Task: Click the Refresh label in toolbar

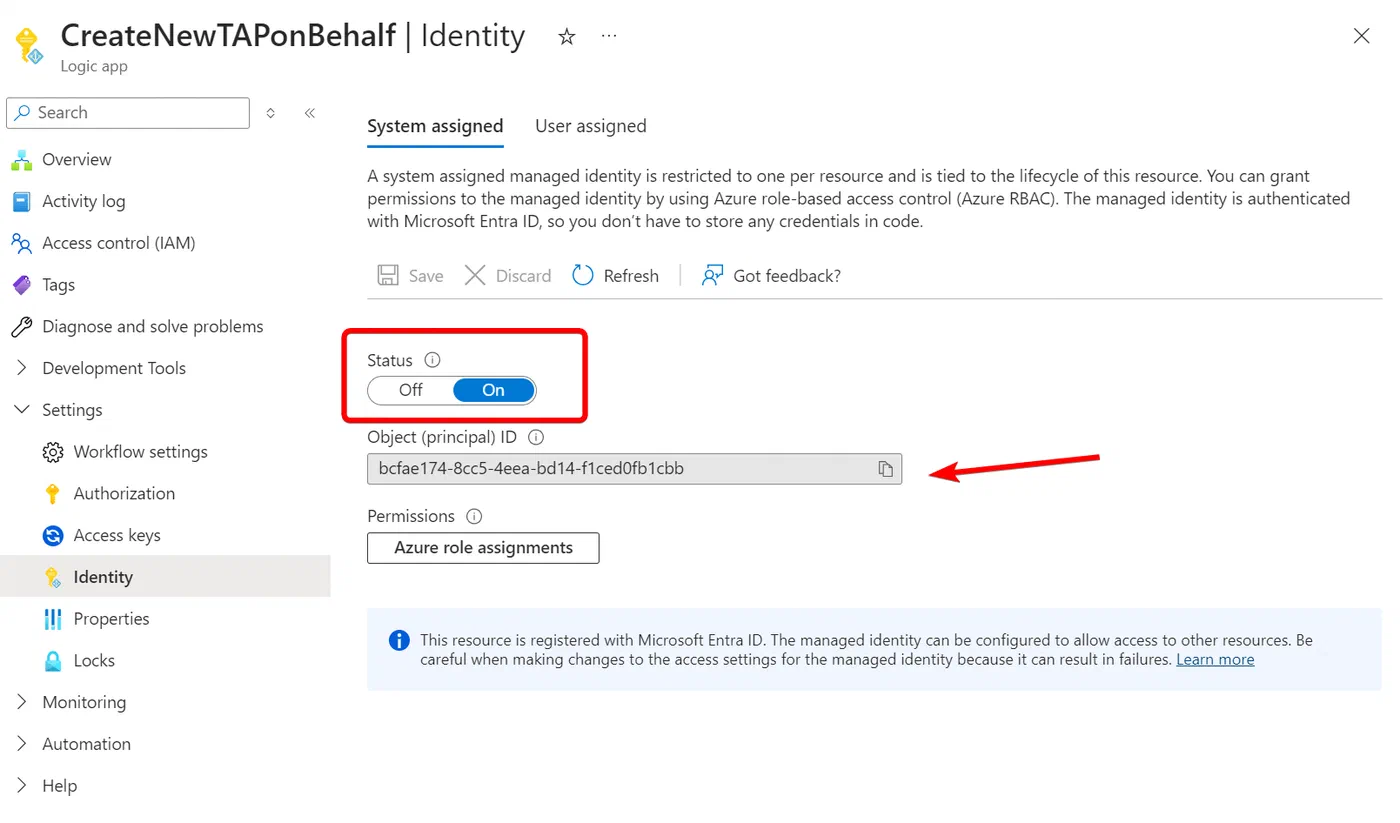Action: (631, 276)
